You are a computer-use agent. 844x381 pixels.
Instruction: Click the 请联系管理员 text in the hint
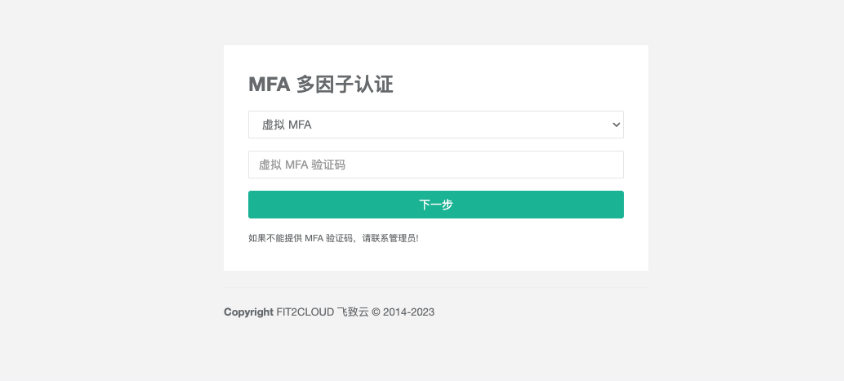[390, 238]
